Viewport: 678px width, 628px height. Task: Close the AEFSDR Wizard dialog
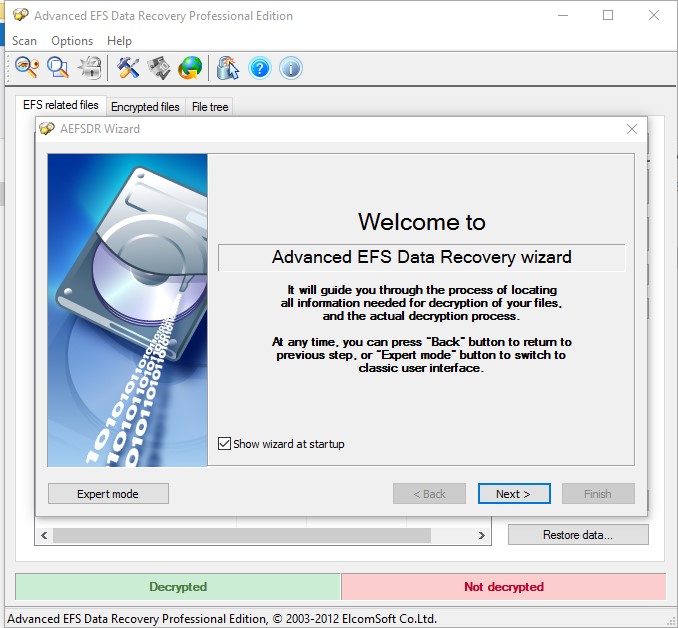[x=632, y=129]
